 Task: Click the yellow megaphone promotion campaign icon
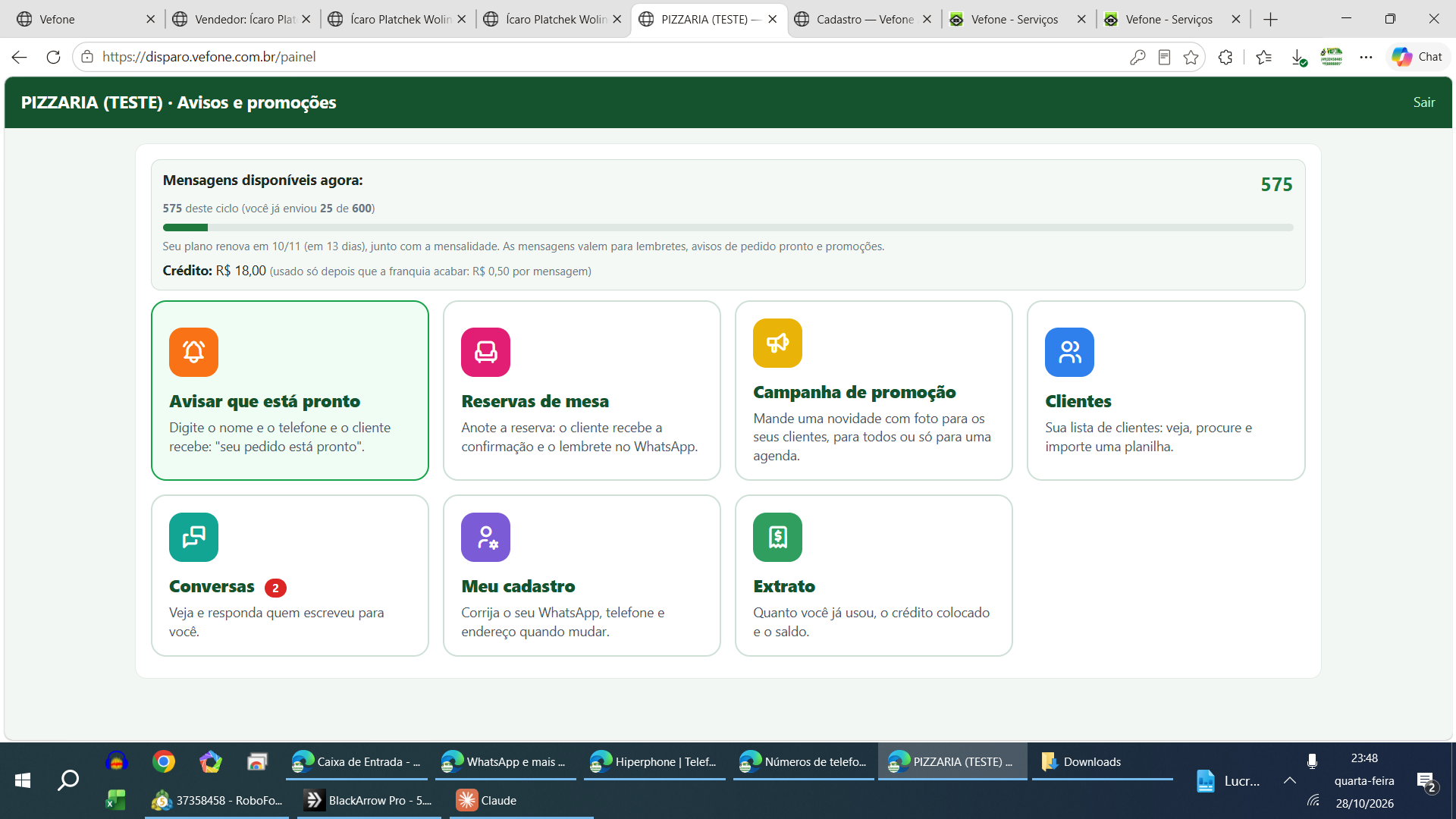tap(777, 343)
